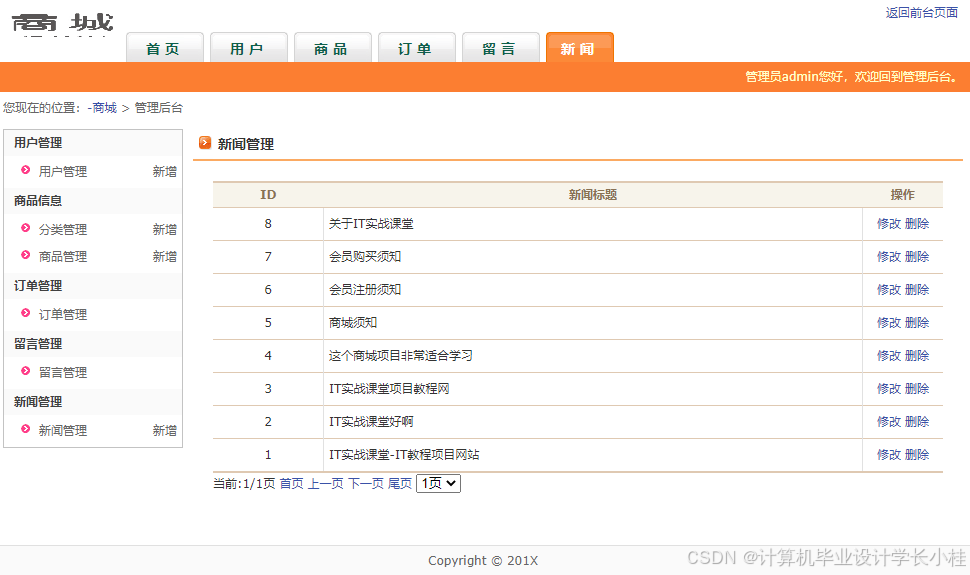Click the 商品信息 sidebar section heading
The image size is (970, 575).
(x=38, y=201)
